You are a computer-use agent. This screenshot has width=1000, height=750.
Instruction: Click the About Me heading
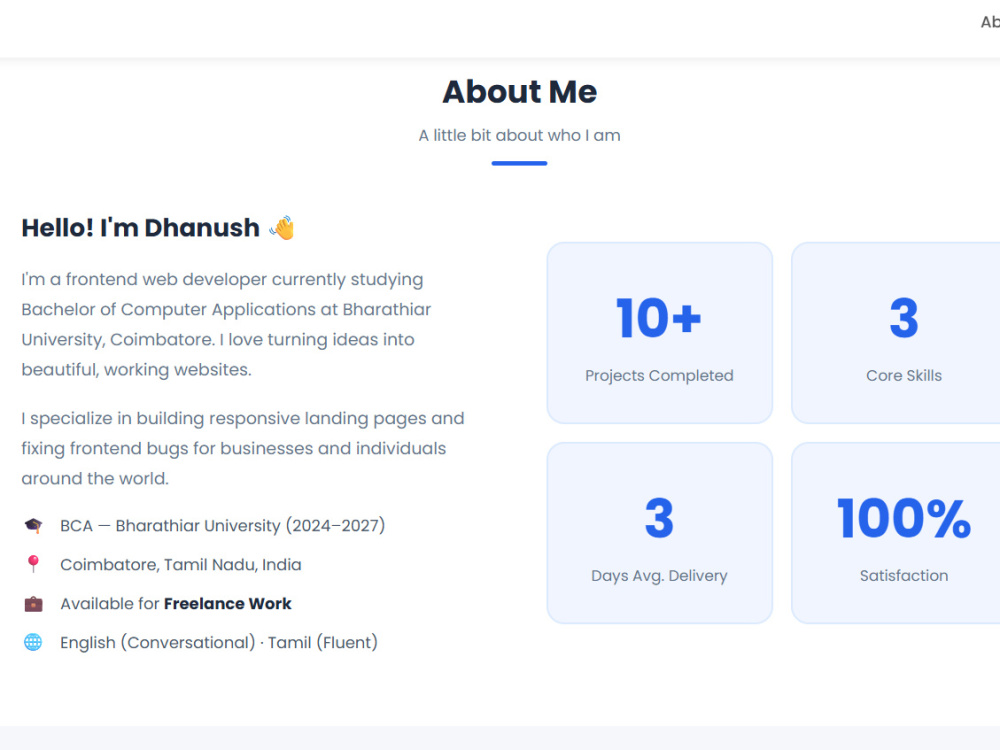coord(520,92)
